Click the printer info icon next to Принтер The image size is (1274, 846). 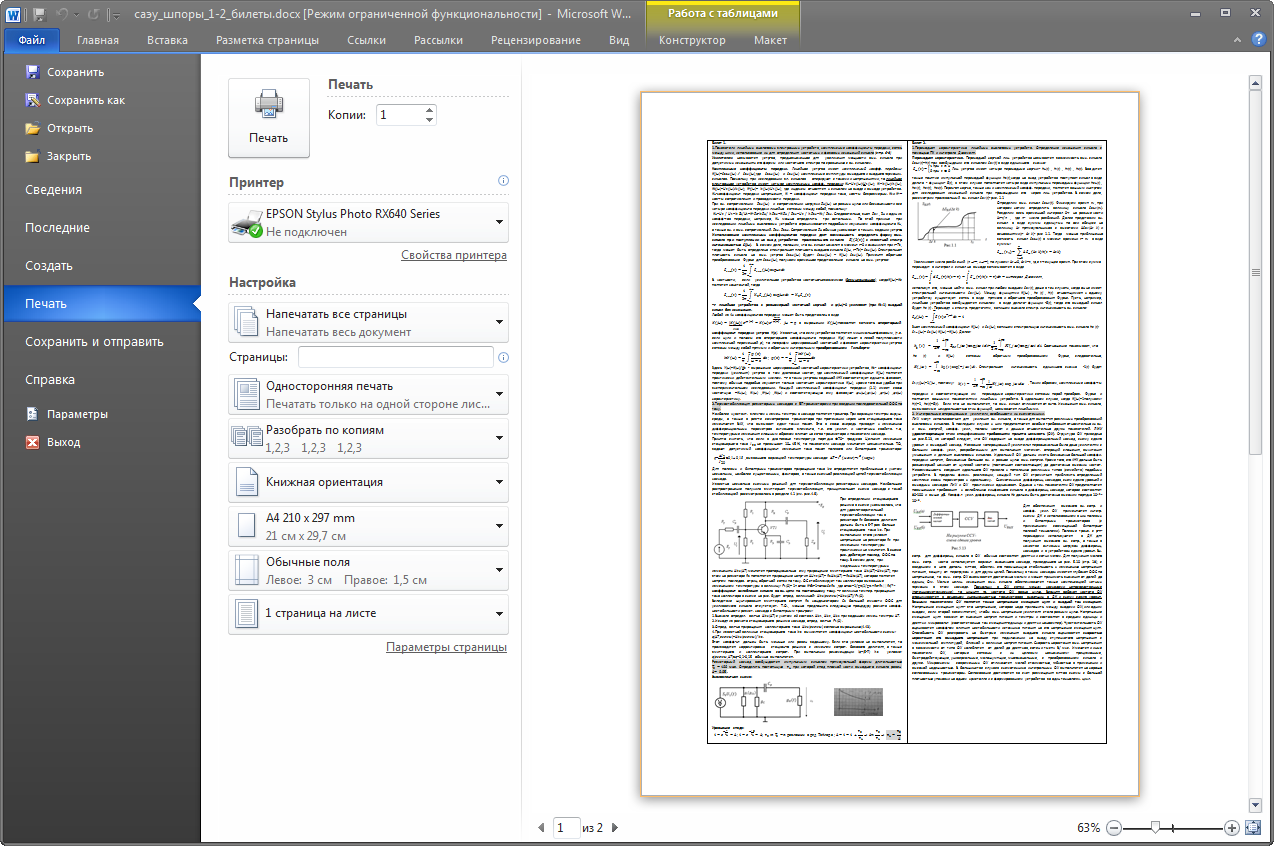pos(503,181)
